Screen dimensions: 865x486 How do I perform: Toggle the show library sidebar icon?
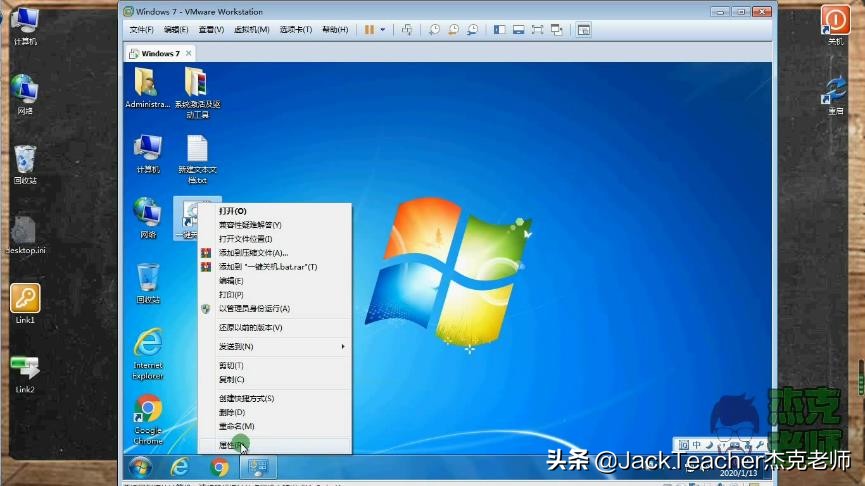click(500, 30)
